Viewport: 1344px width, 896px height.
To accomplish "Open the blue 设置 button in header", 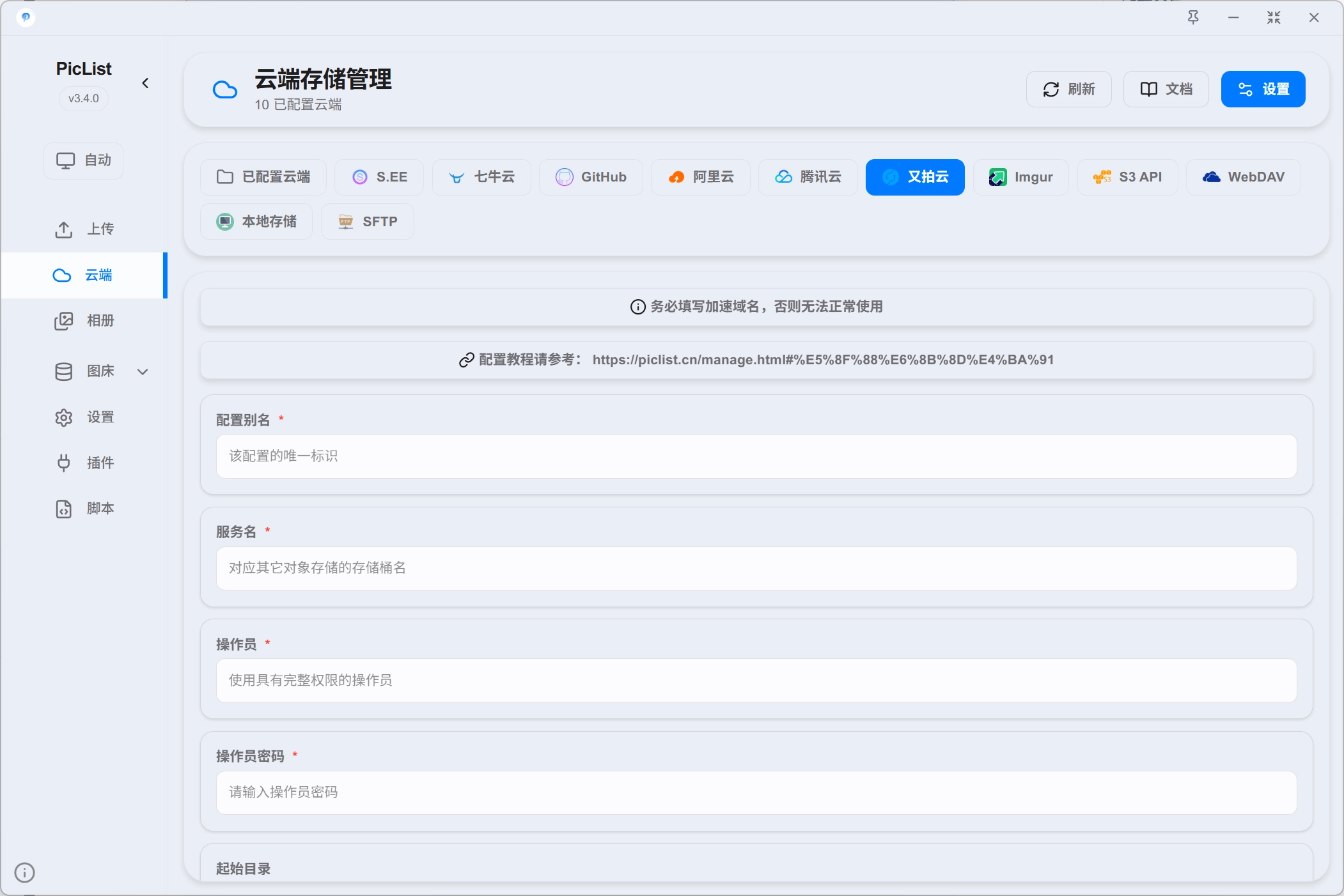I will point(1263,89).
